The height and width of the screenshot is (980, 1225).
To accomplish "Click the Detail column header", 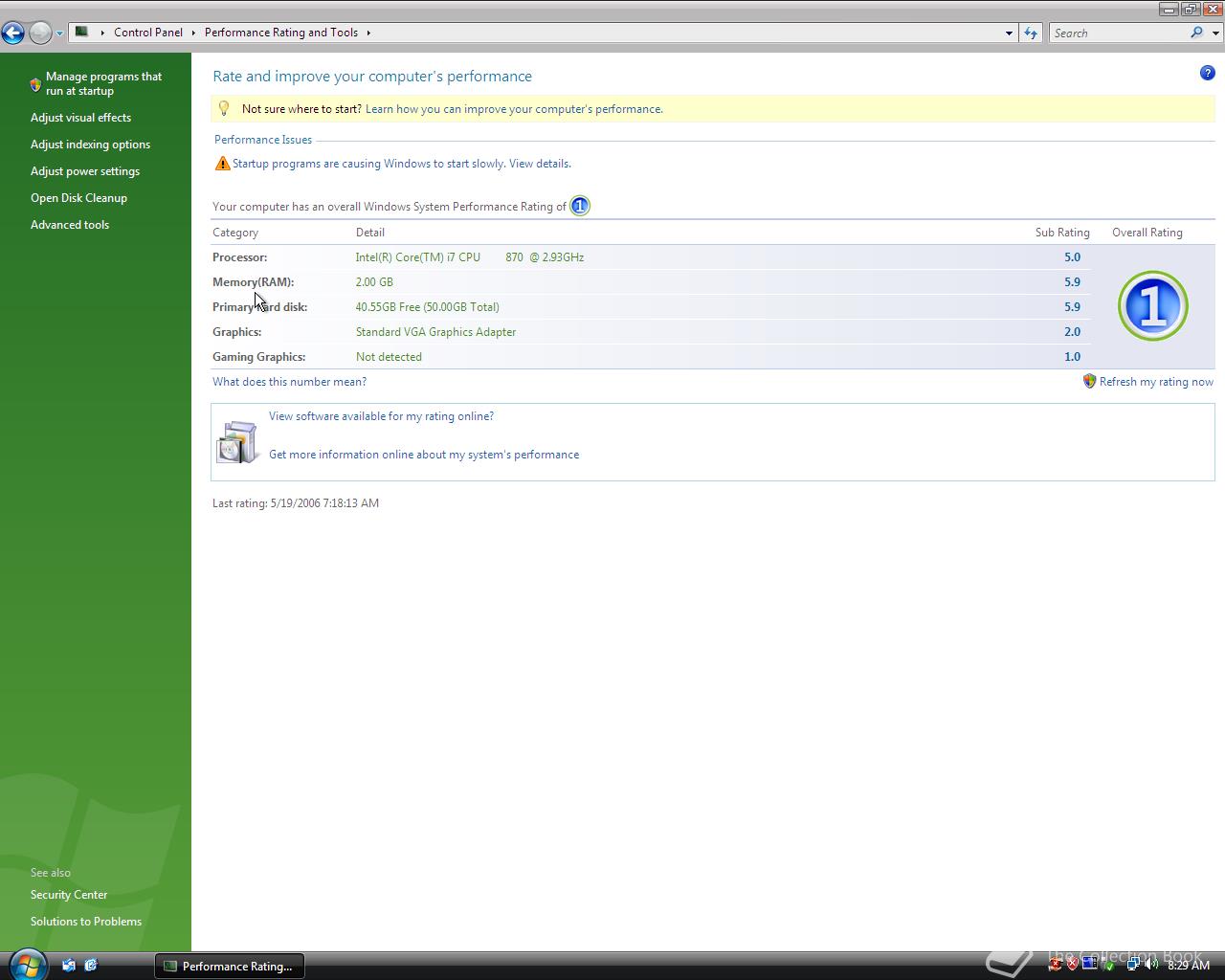I will (370, 233).
